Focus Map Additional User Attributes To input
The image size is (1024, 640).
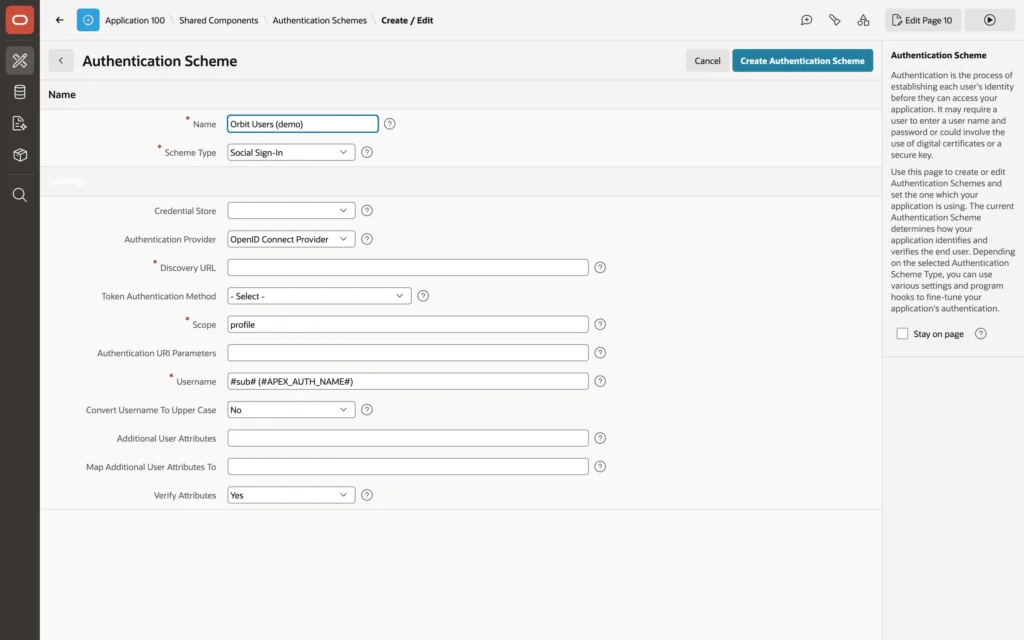point(408,466)
